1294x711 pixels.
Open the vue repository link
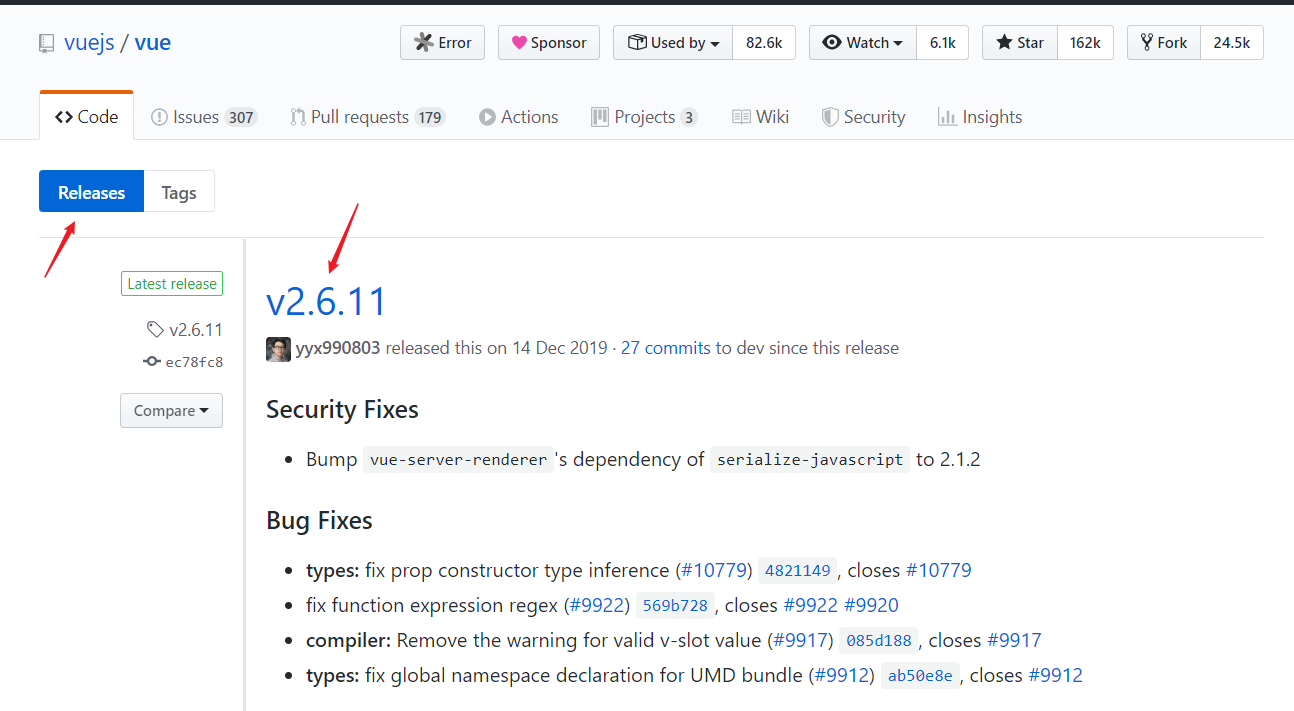[152, 43]
